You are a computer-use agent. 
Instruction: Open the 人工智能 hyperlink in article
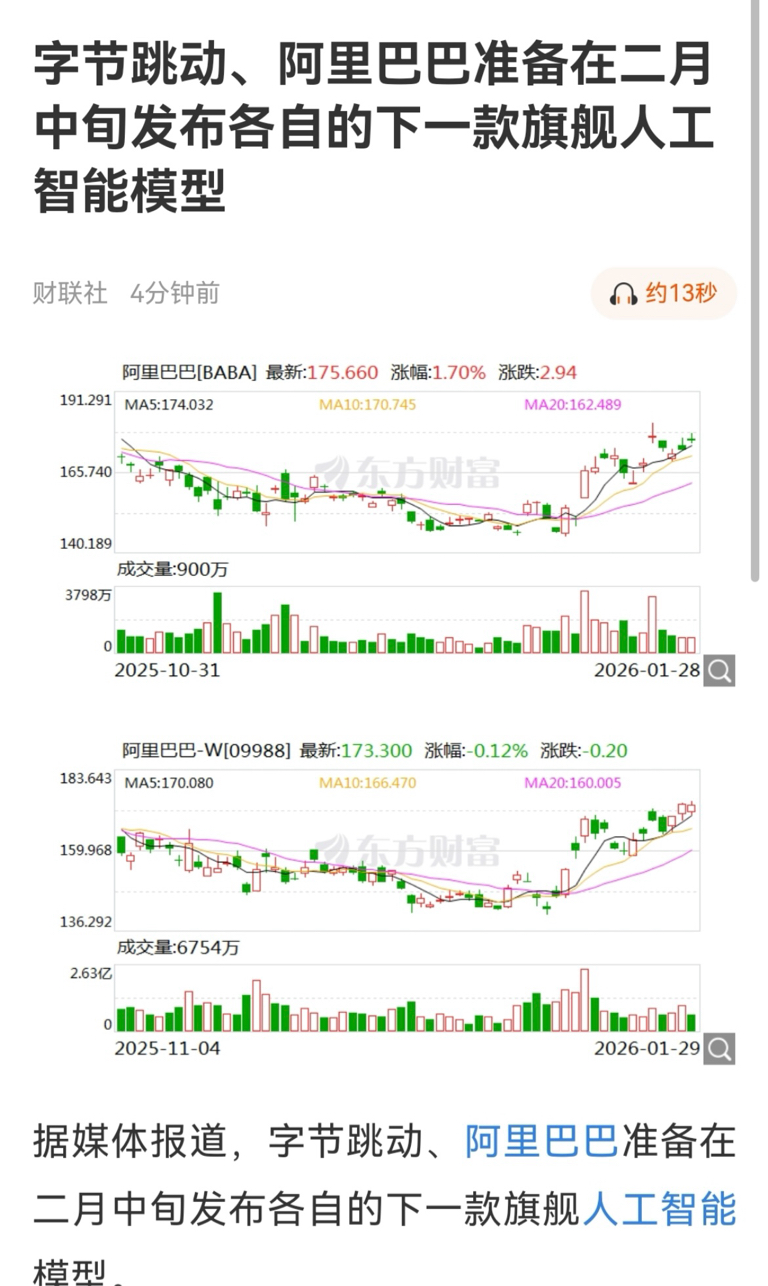tap(658, 1210)
